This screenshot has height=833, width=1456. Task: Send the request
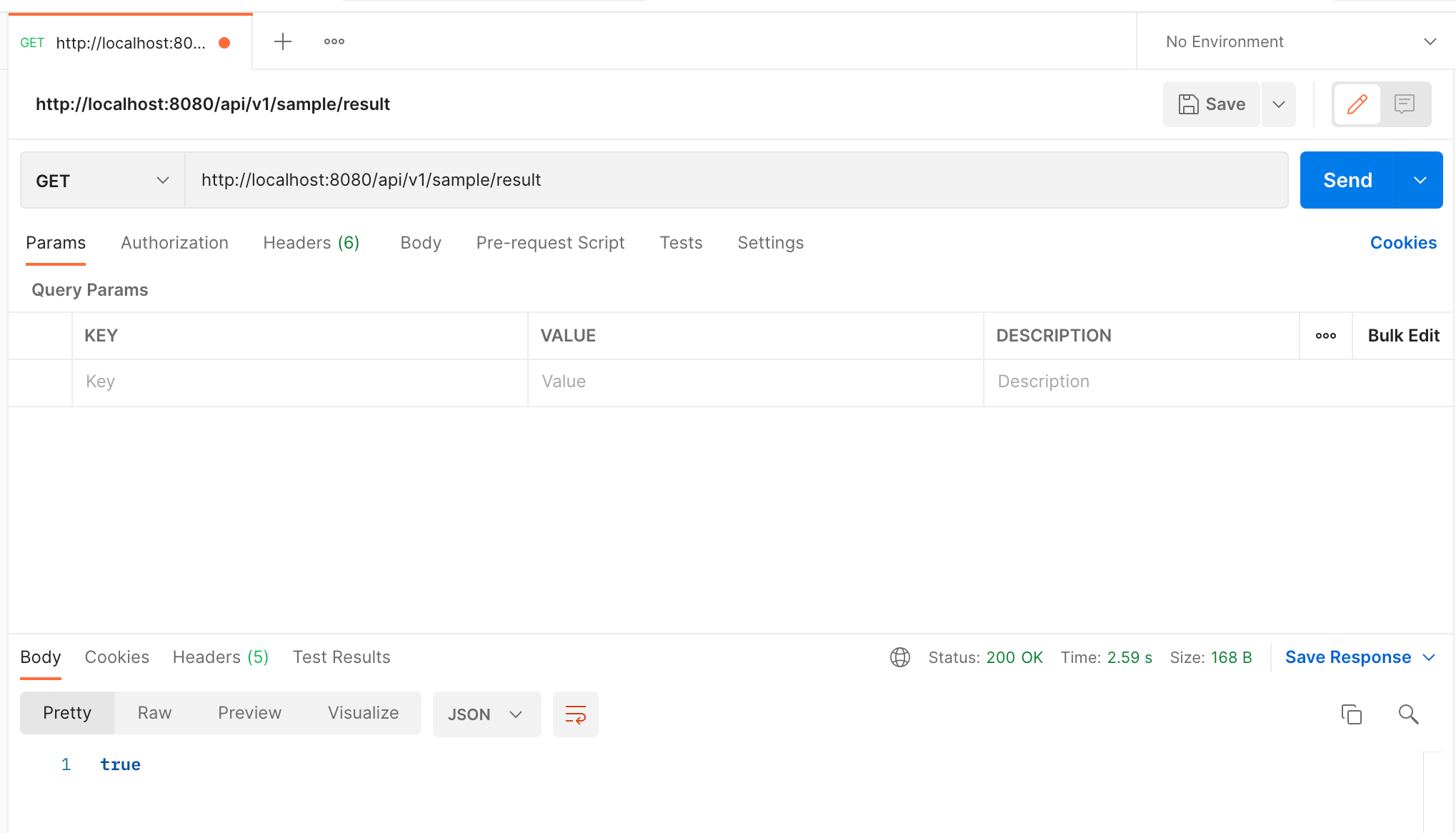[x=1347, y=180]
